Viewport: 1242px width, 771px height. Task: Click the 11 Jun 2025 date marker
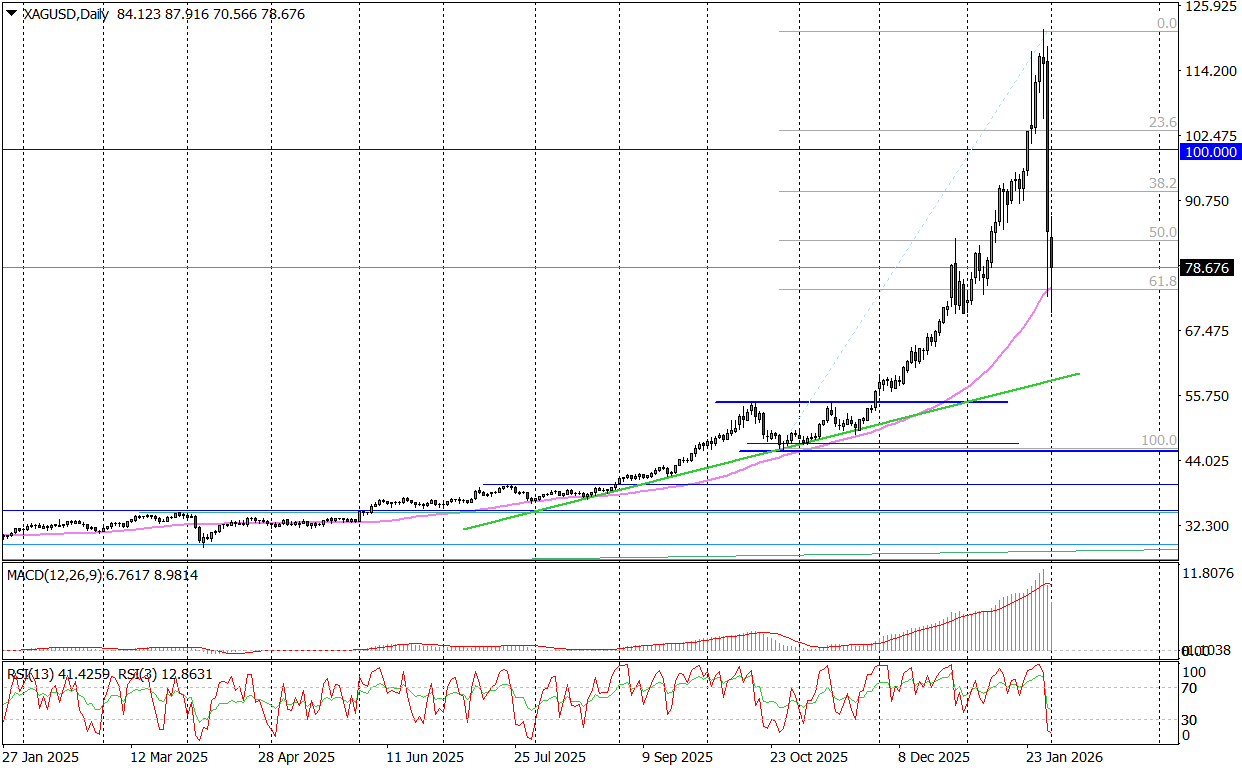click(424, 757)
